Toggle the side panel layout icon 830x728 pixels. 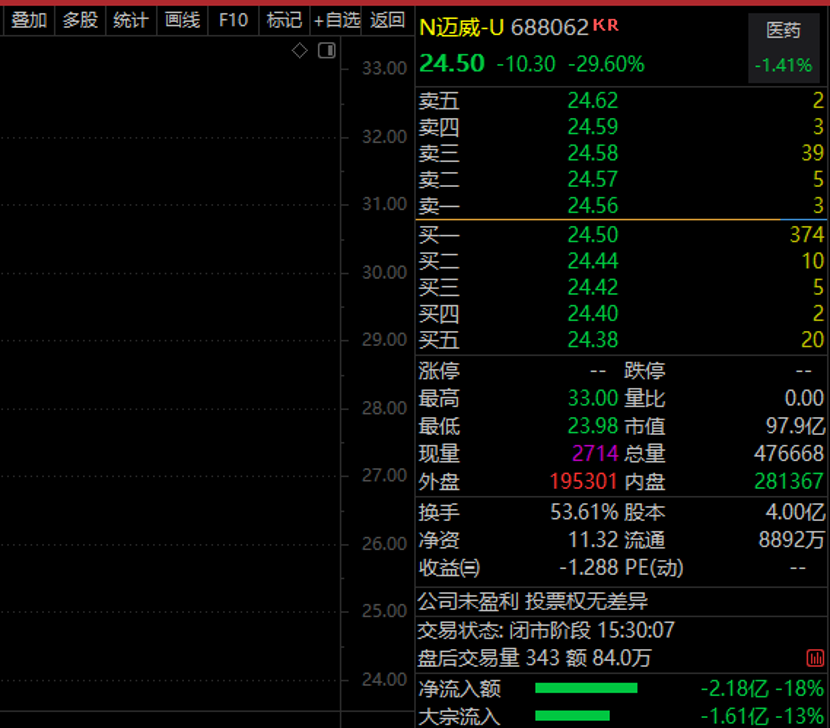[x=326, y=51]
